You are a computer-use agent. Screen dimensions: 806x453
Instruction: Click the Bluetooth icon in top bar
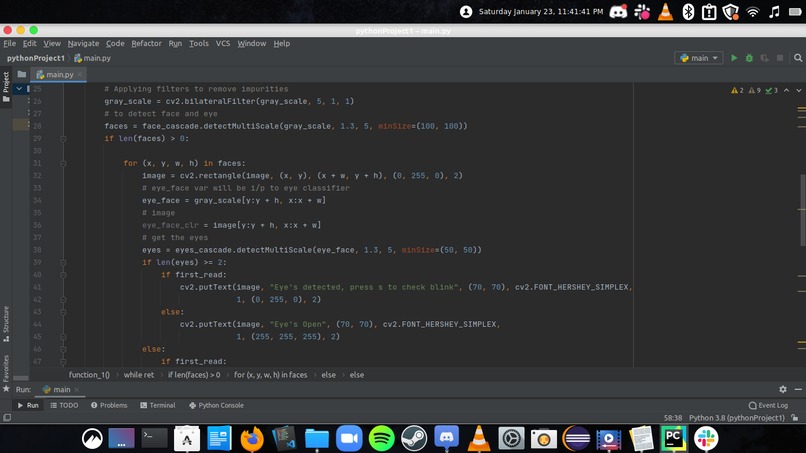point(688,12)
